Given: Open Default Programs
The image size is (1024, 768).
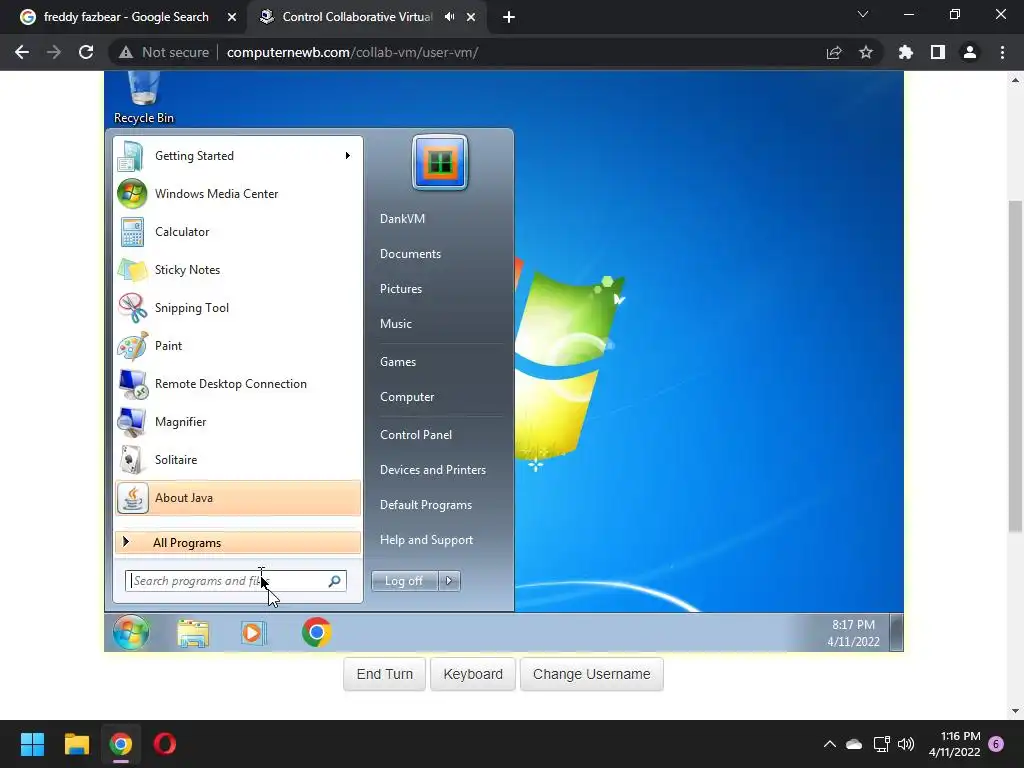Looking at the screenshot, I should [x=426, y=505].
